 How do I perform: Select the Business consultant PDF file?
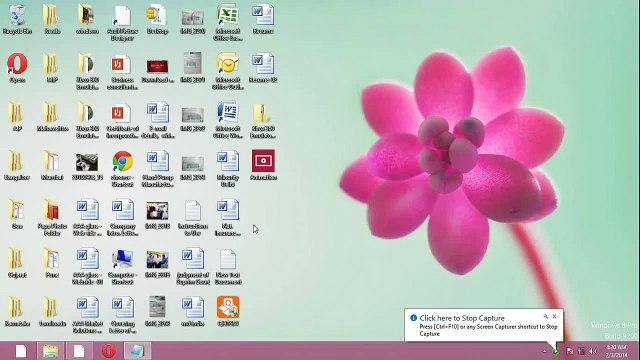[122, 71]
